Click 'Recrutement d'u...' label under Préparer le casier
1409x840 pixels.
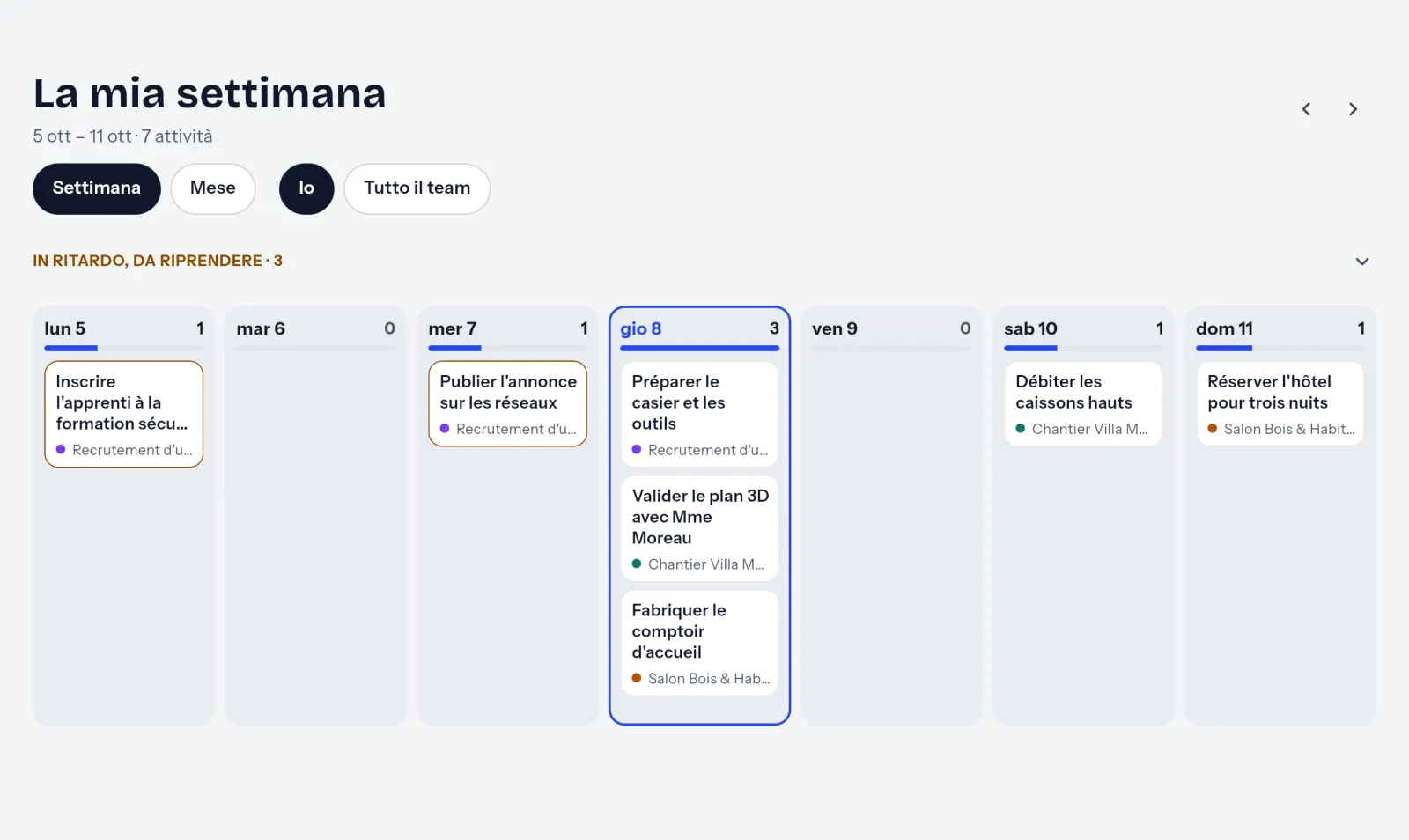pos(708,450)
